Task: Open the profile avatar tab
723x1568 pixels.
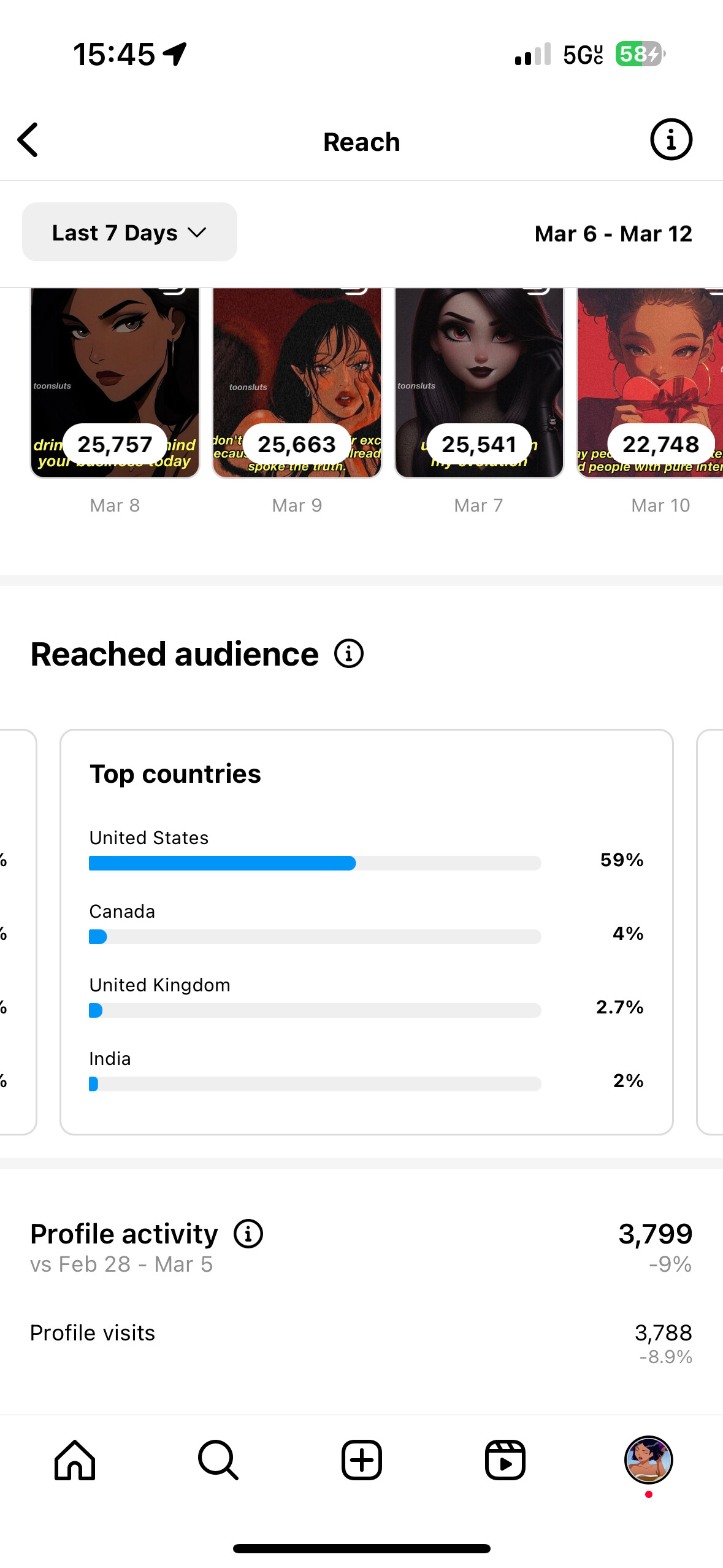Action: 649,1460
